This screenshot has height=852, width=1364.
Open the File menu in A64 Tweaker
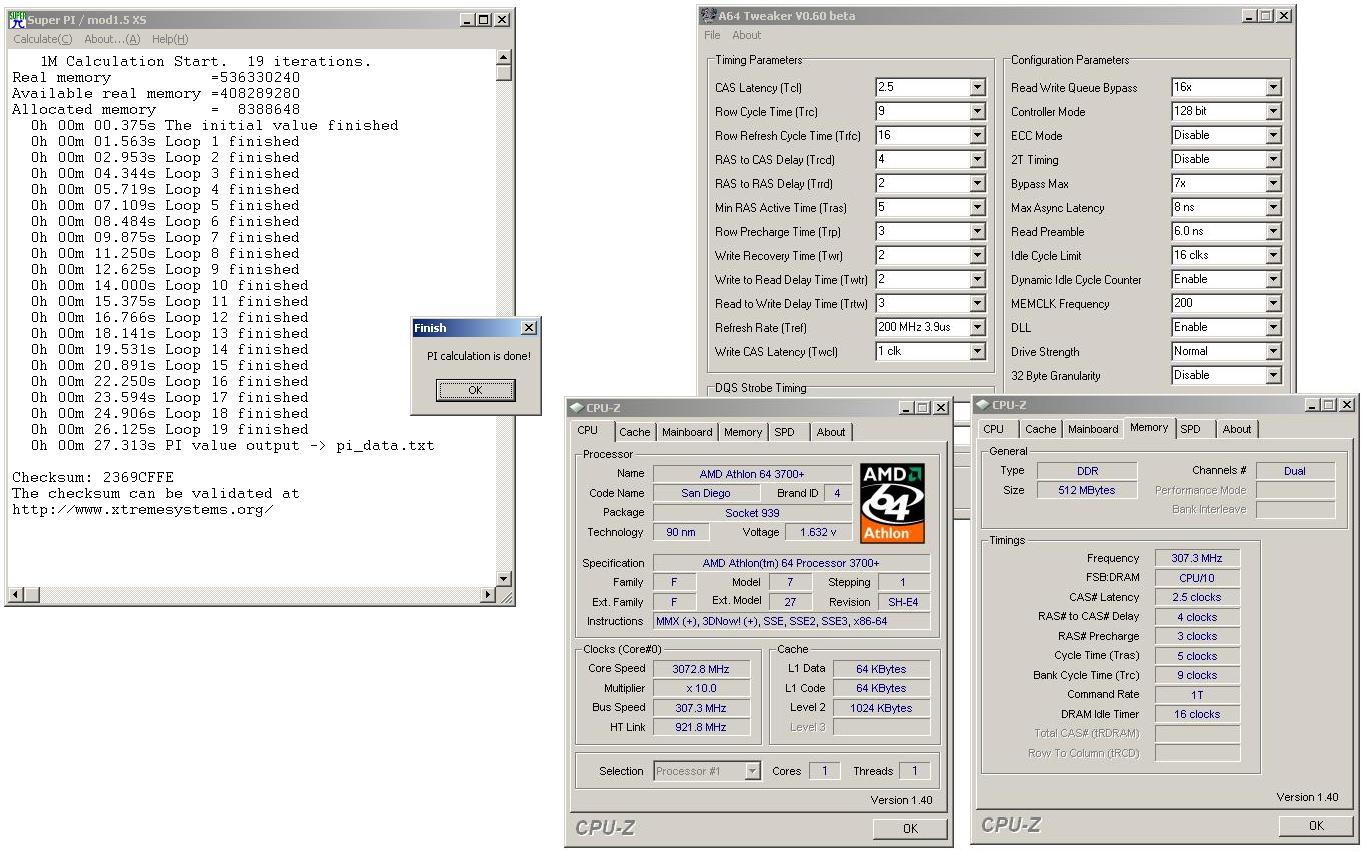(x=712, y=35)
